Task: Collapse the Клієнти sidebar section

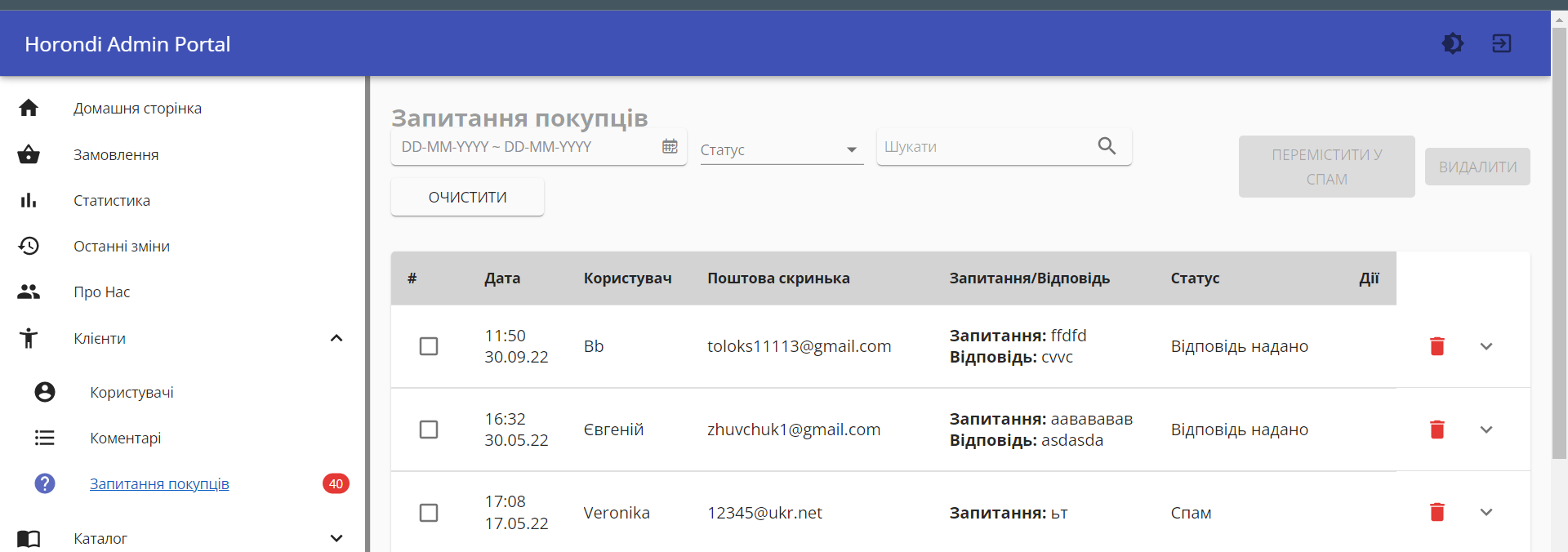Action: pos(336,338)
